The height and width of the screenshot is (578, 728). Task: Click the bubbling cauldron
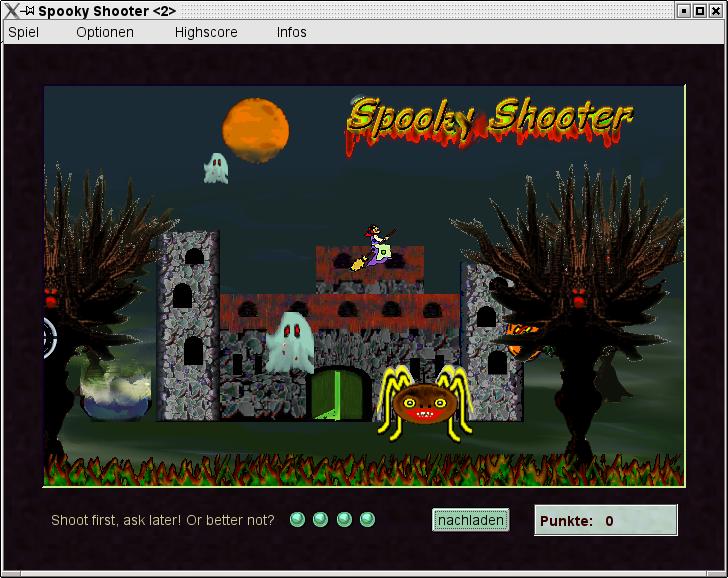tap(116, 390)
